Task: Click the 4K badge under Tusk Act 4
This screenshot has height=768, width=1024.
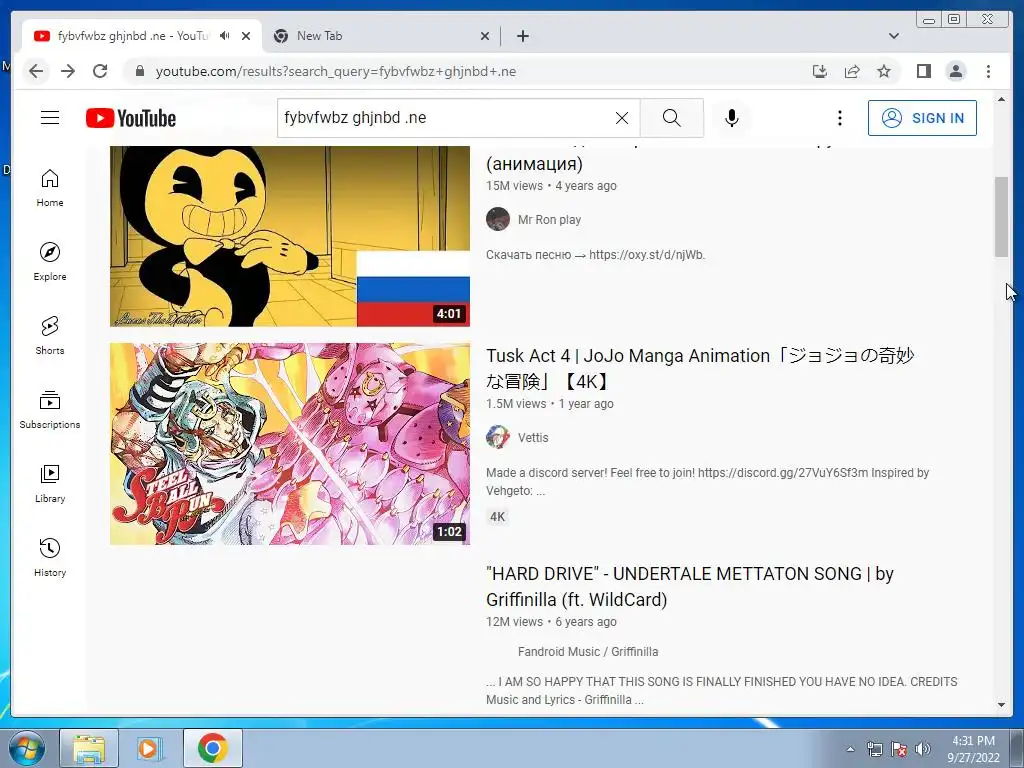Action: [498, 517]
